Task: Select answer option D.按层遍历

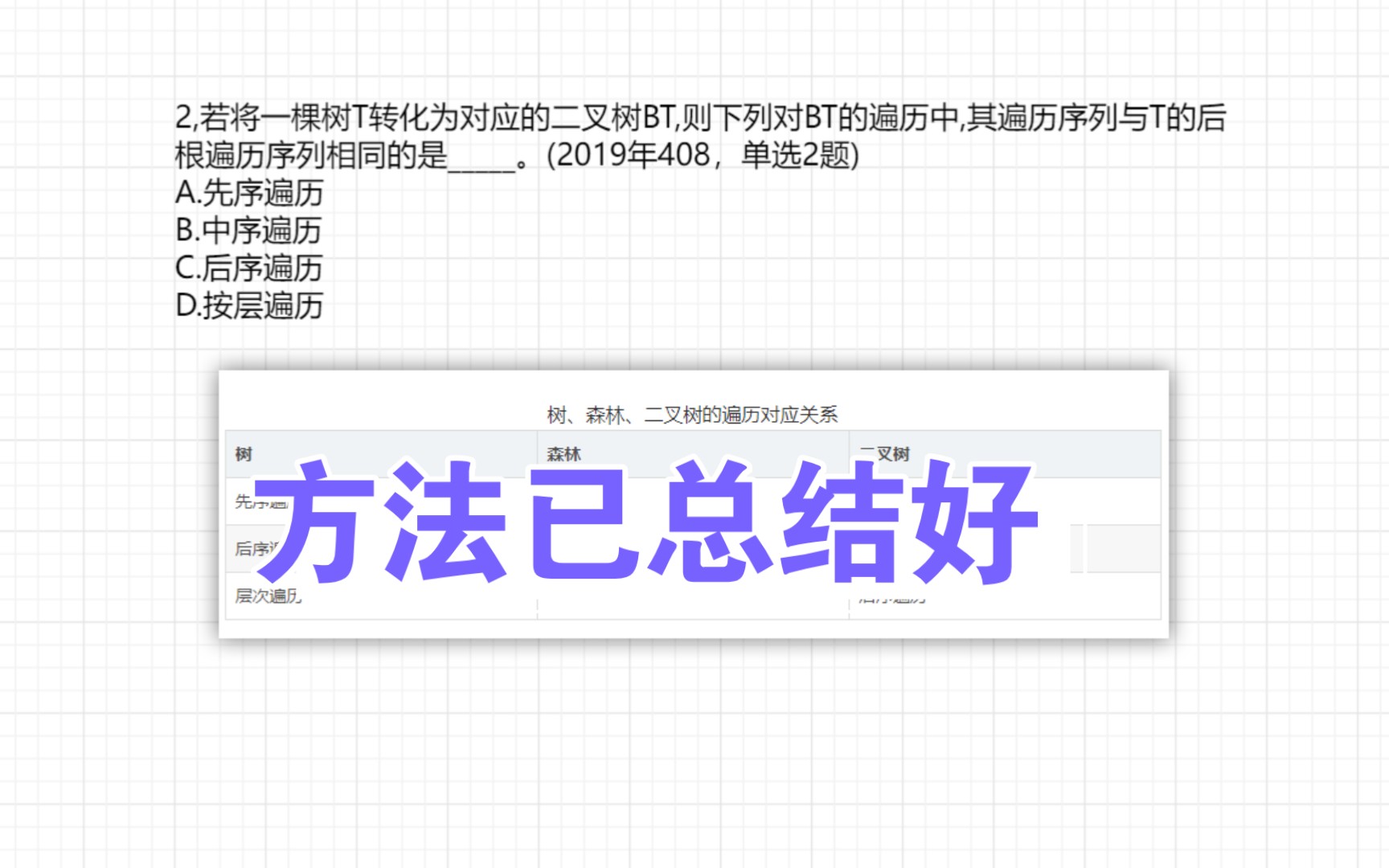Action: click(x=249, y=306)
